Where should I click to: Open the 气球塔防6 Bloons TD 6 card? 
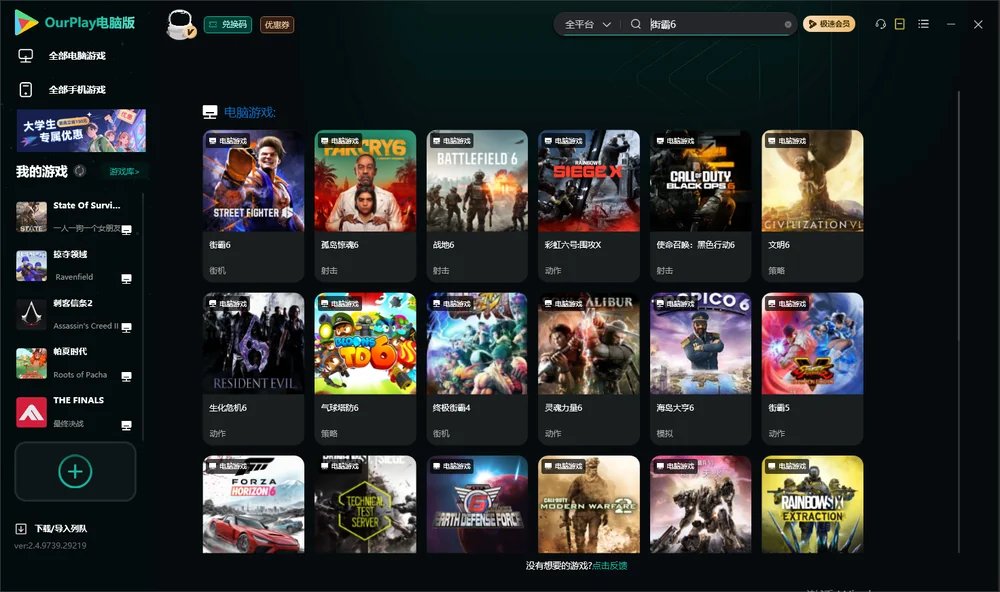(365, 369)
